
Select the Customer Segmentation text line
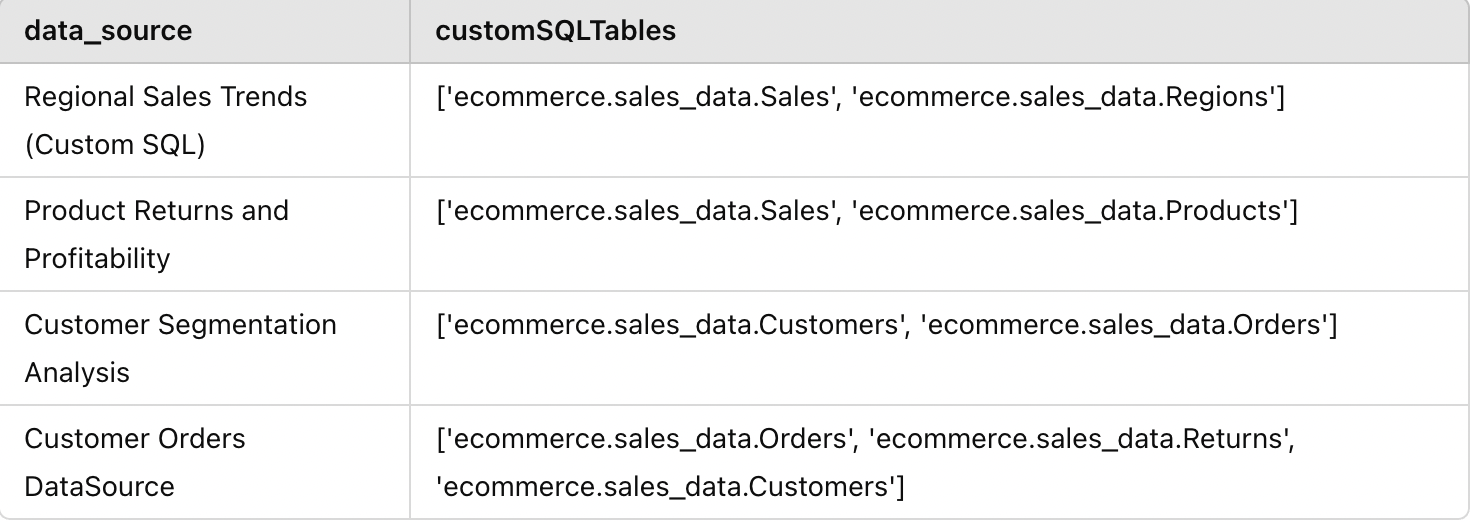pos(180,325)
